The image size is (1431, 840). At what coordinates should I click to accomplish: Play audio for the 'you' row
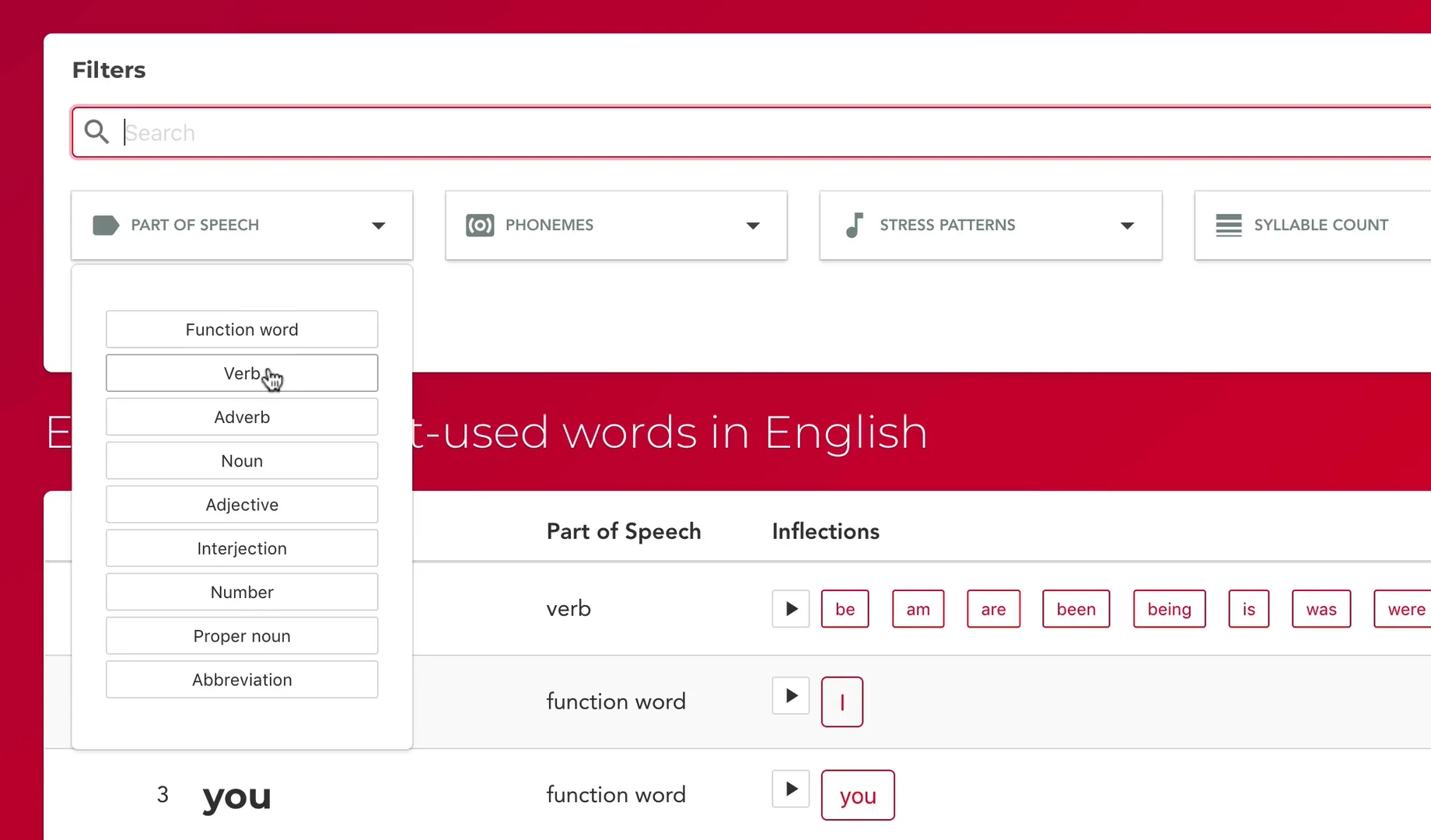coord(791,789)
